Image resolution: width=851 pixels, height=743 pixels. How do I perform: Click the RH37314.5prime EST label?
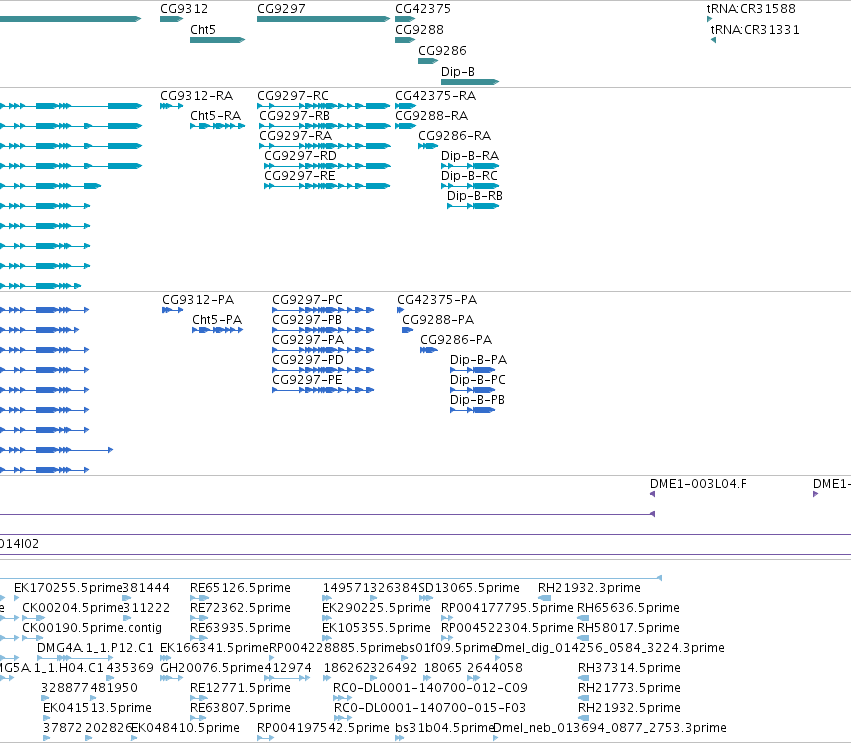[x=630, y=668]
